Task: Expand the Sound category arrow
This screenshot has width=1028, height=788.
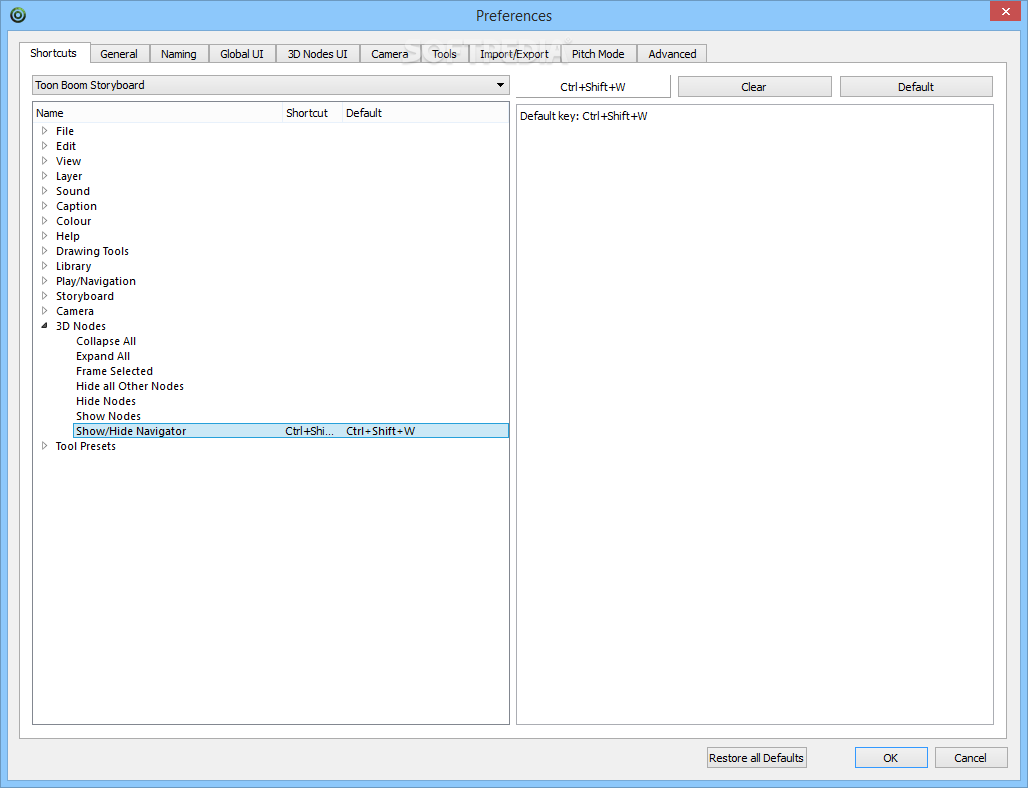Action: pyautogui.click(x=45, y=191)
